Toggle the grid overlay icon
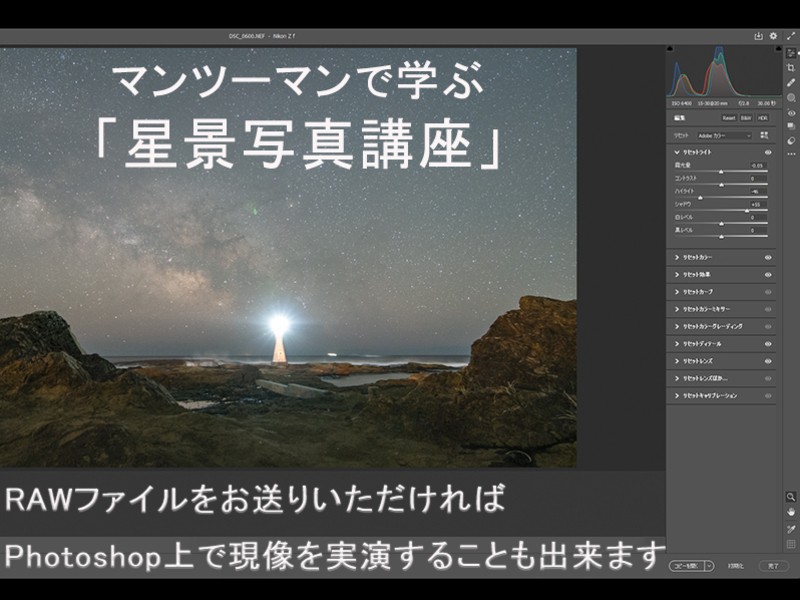The height and width of the screenshot is (600, 800). pos(791,544)
